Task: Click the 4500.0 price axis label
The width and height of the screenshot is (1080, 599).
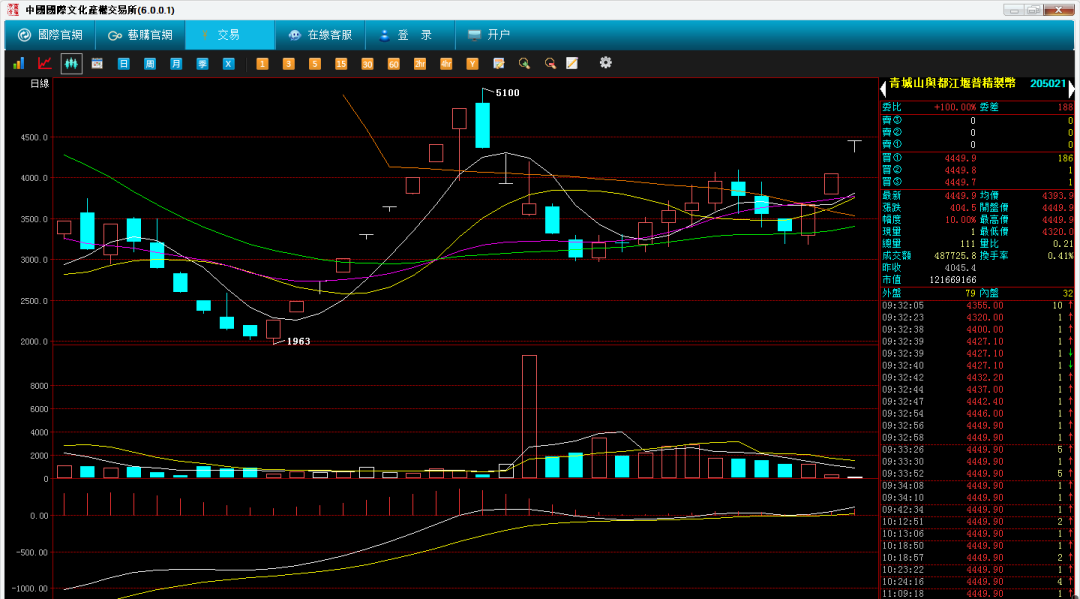Action: point(34,138)
